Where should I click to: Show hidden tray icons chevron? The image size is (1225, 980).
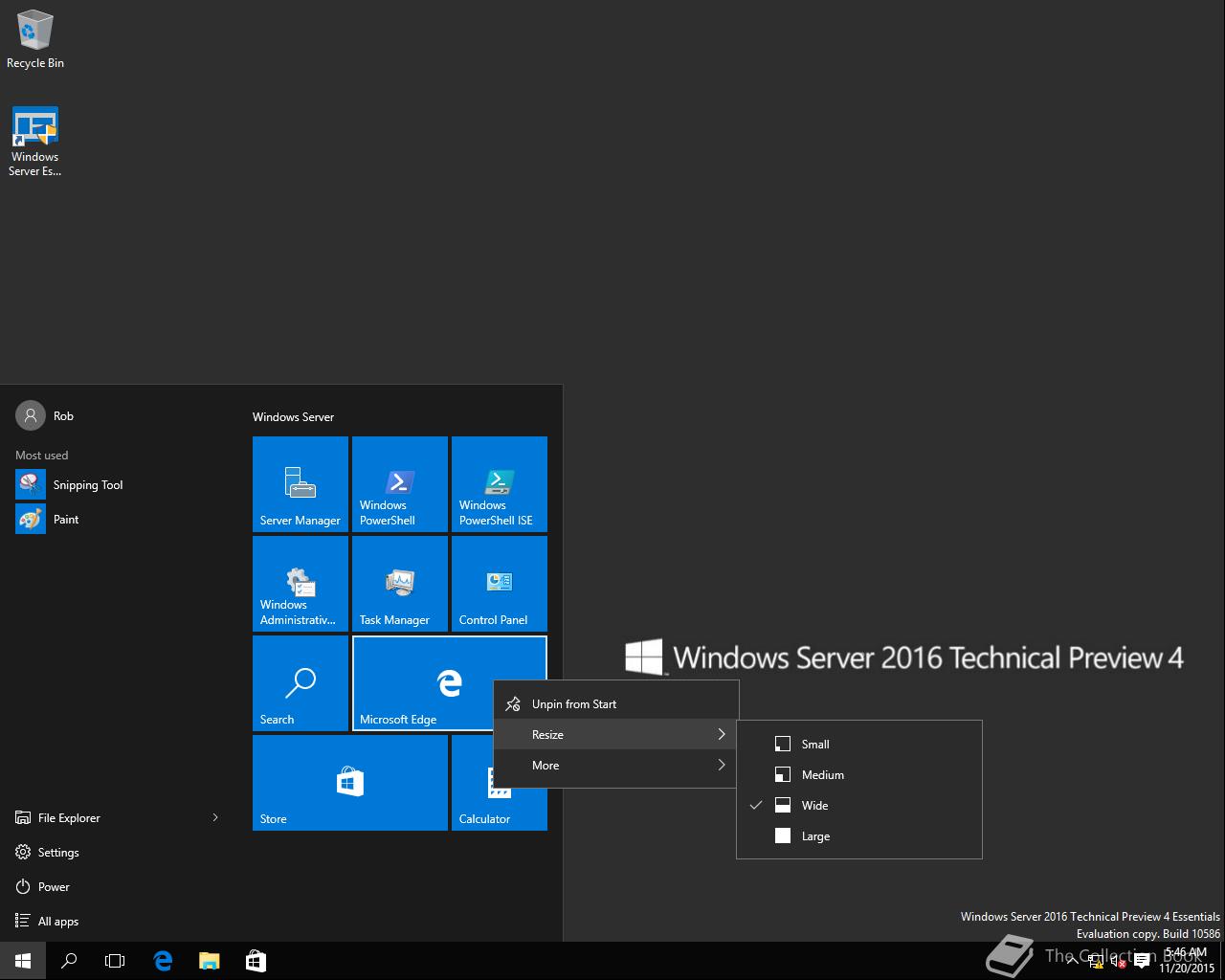point(1072,961)
